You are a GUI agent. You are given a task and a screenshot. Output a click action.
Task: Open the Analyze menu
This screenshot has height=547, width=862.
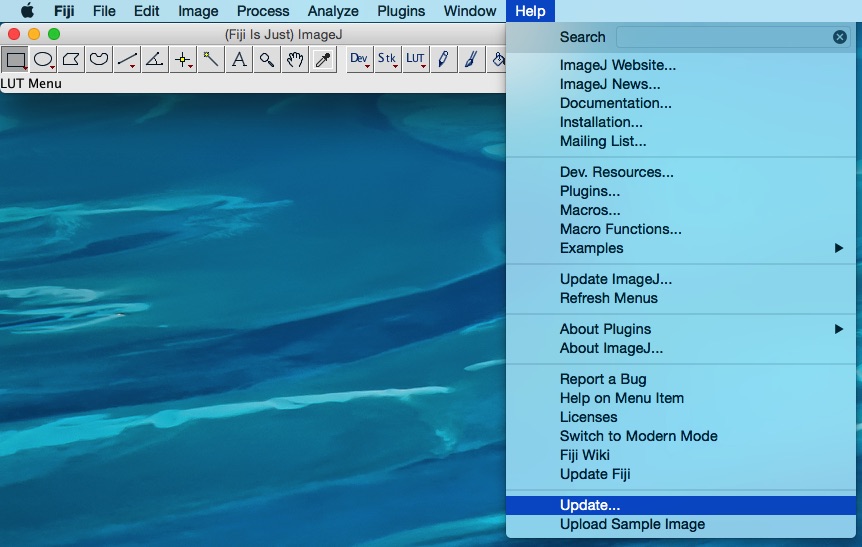click(333, 11)
